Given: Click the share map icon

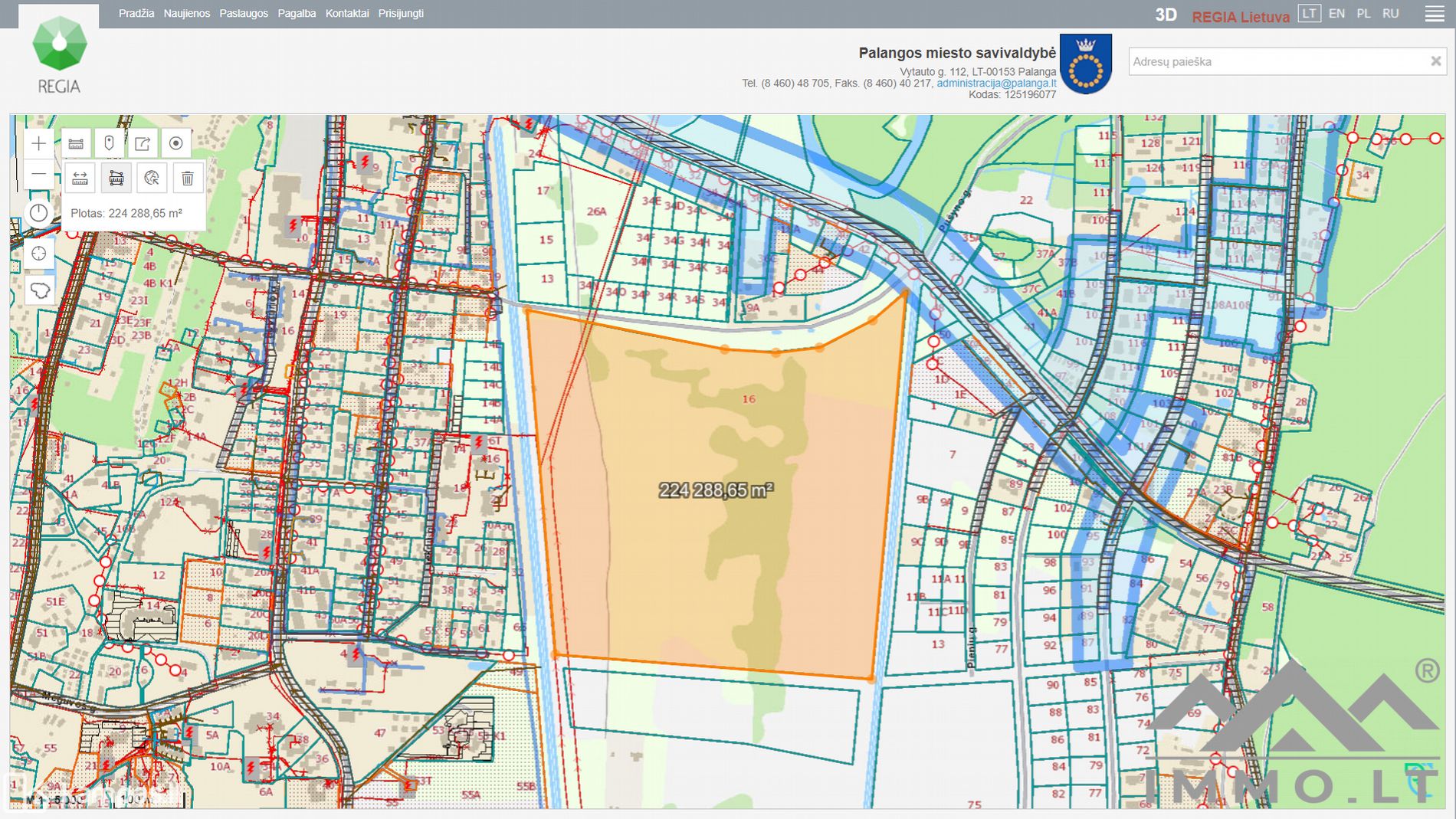Looking at the screenshot, I should [x=143, y=143].
